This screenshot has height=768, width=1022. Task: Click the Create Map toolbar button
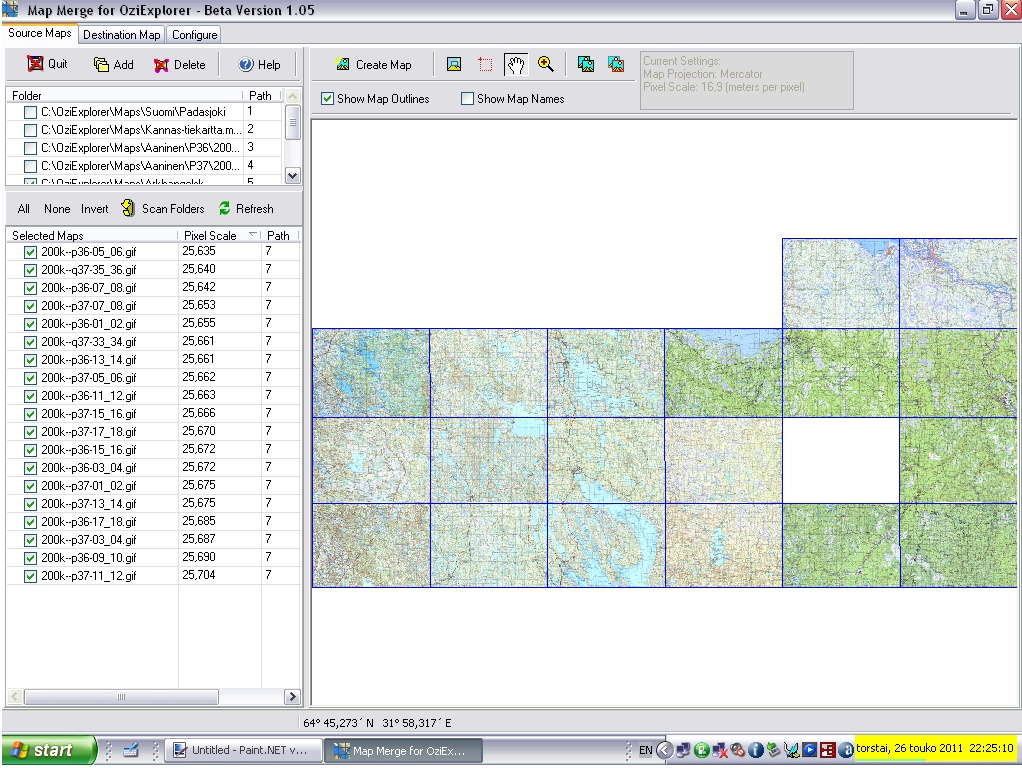pyautogui.click(x=374, y=65)
